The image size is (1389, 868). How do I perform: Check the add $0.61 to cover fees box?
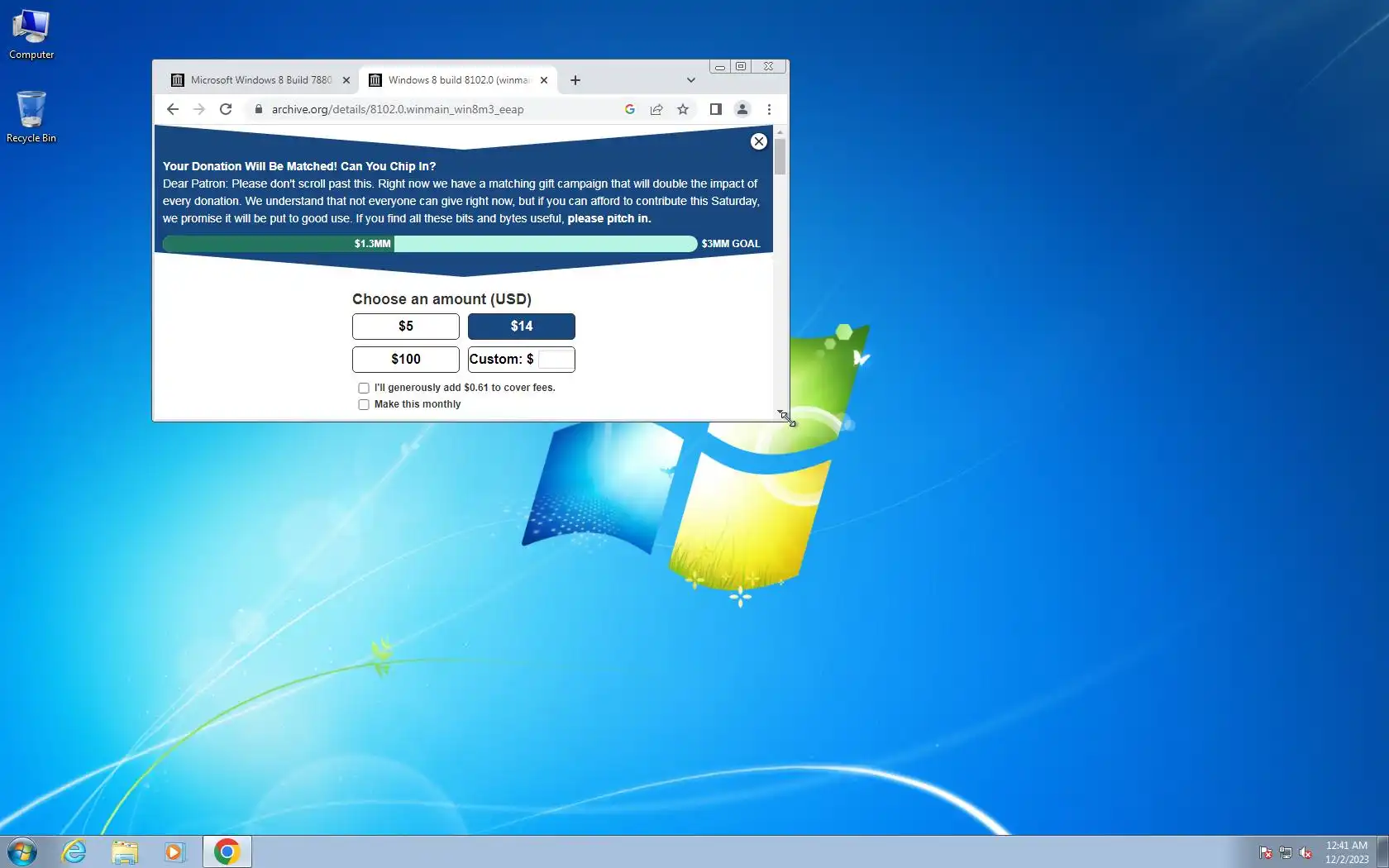pos(364,388)
